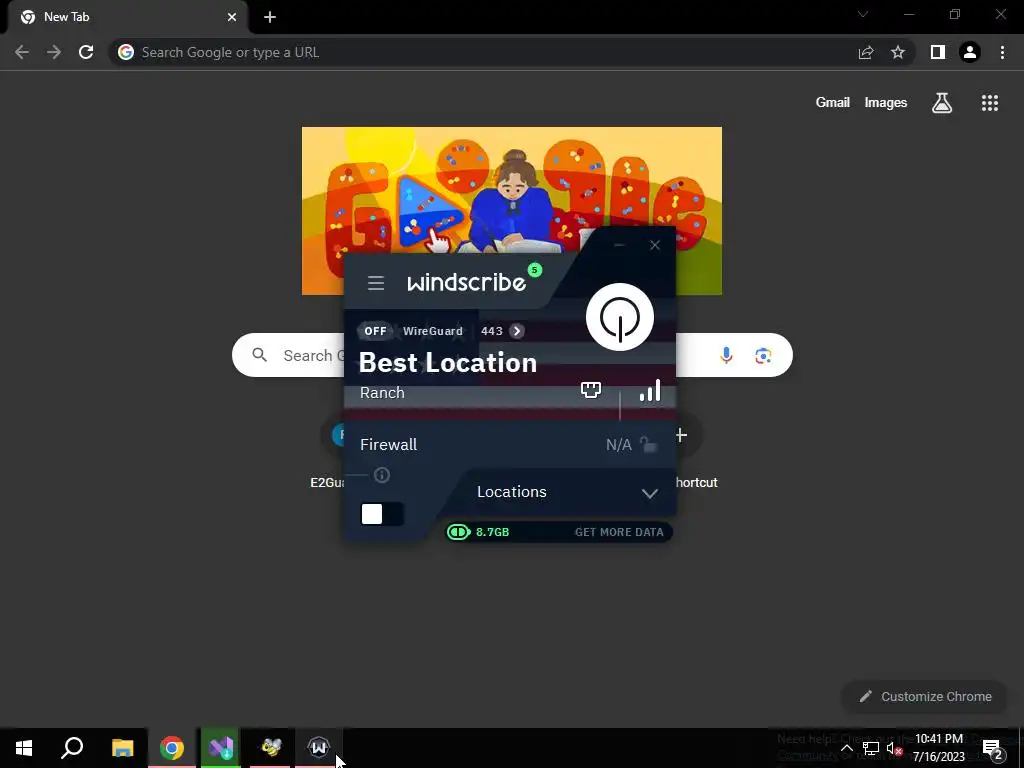Open the Windows notification center
The image size is (1024, 768).
point(993,748)
